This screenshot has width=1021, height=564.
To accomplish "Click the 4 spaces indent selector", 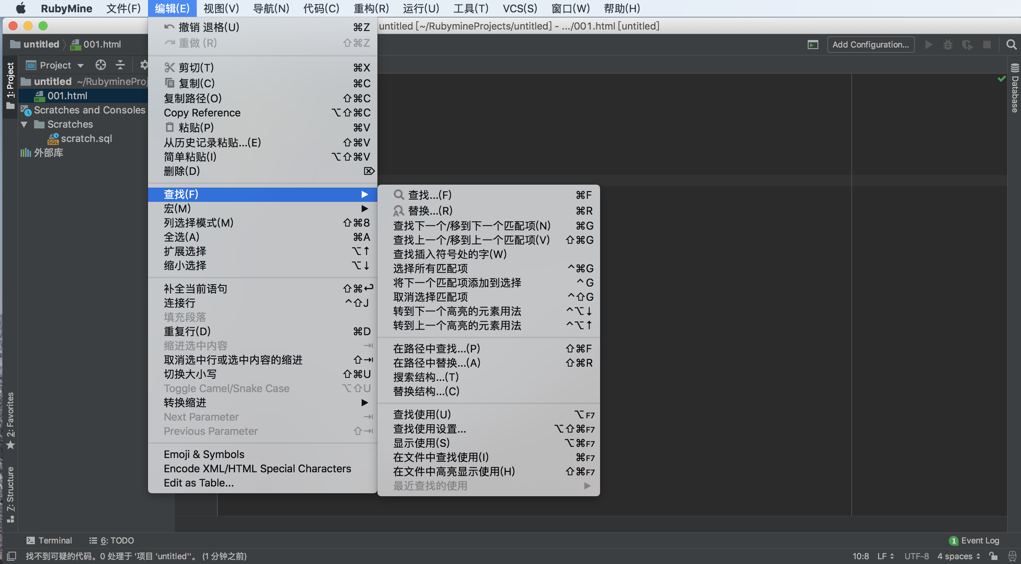I will [x=958, y=556].
